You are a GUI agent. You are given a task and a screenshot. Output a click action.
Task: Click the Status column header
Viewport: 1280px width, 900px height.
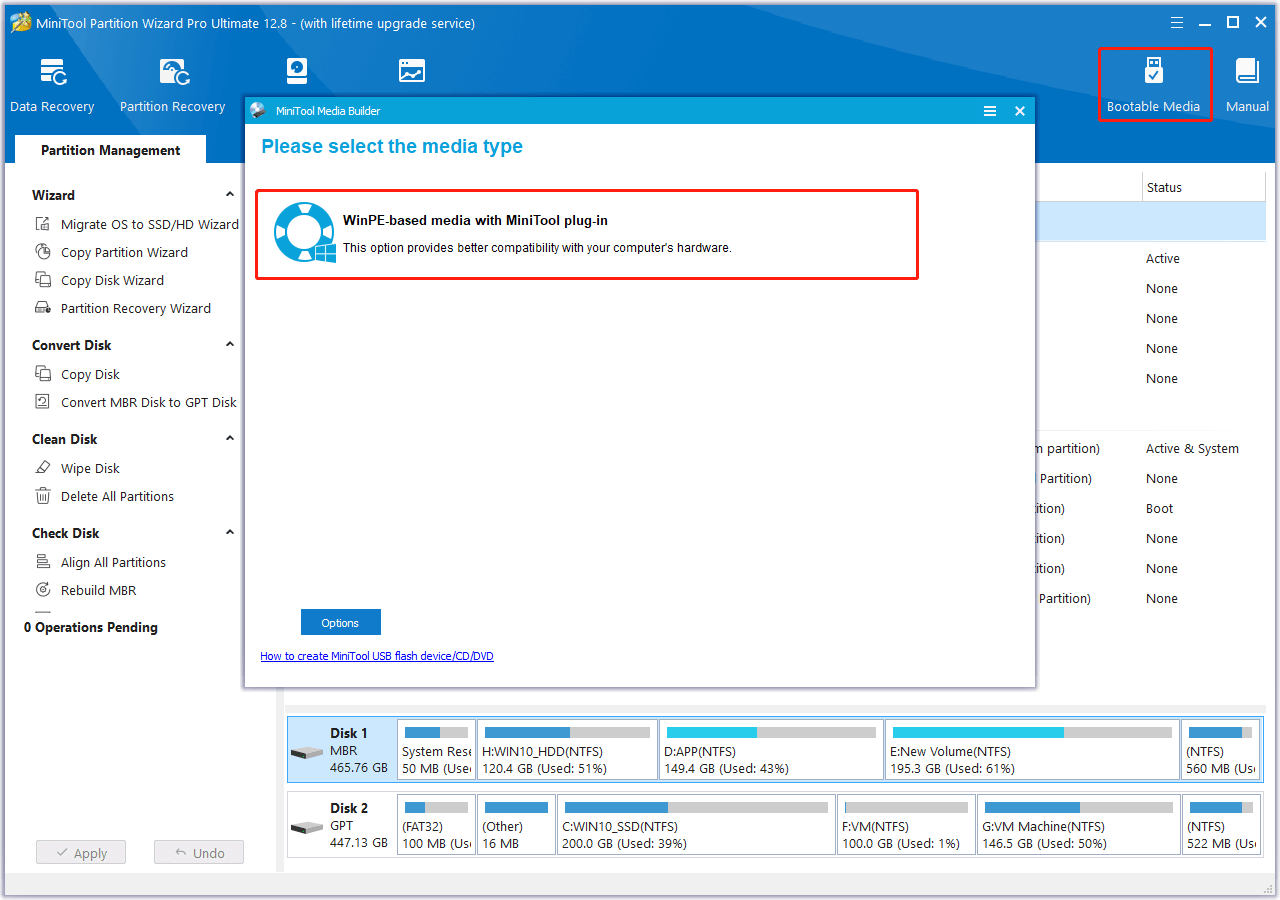coord(1204,187)
